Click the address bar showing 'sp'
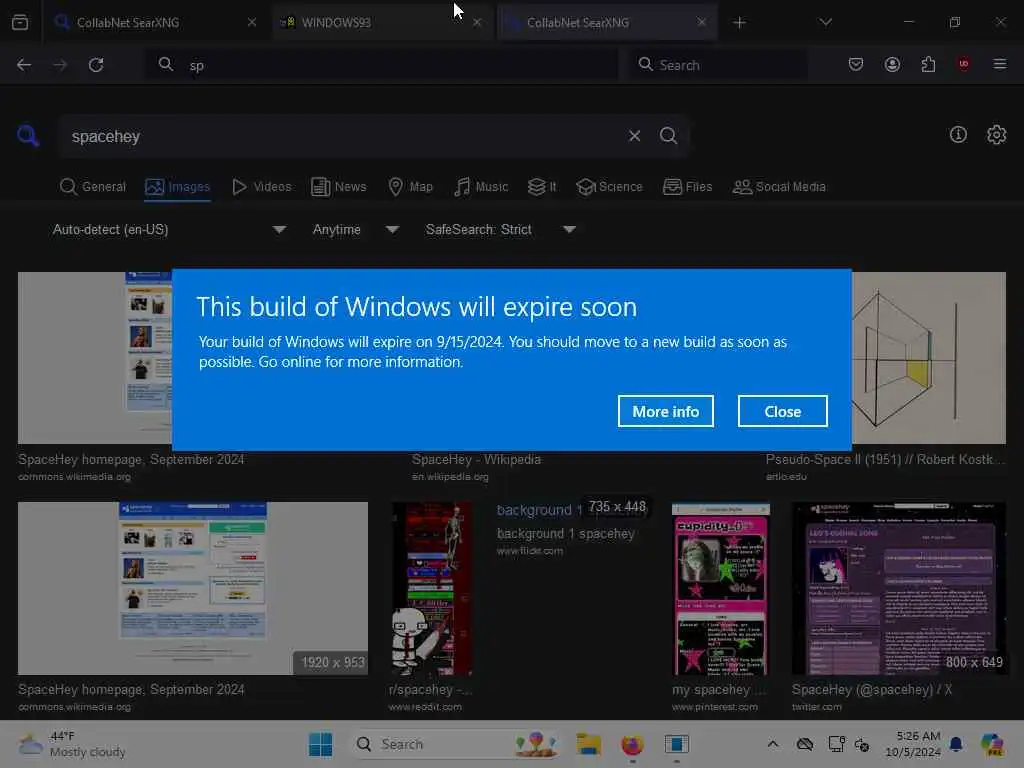Screen dimensions: 1024x768 [x=382, y=65]
